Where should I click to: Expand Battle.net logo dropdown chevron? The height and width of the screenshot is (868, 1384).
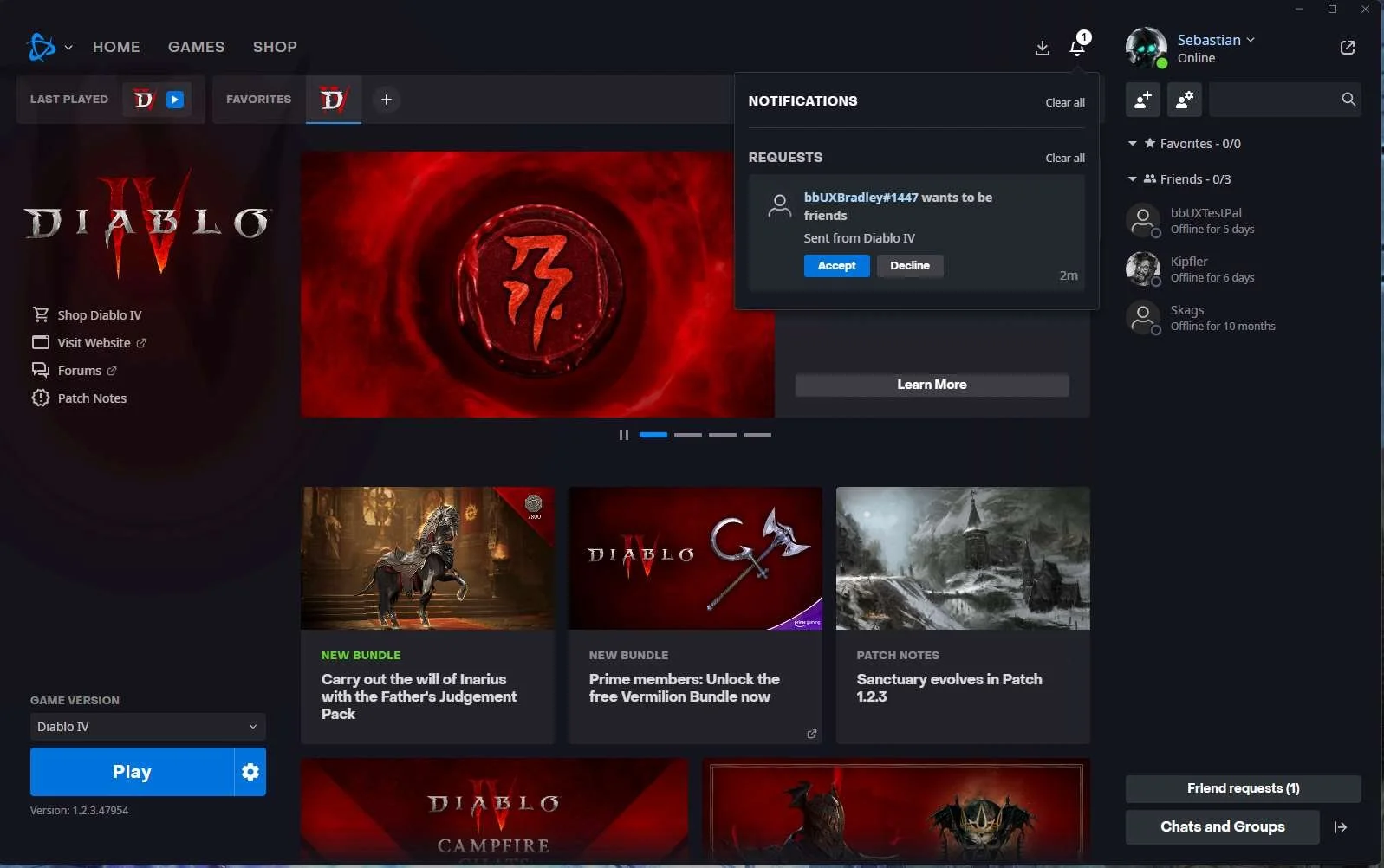point(68,48)
